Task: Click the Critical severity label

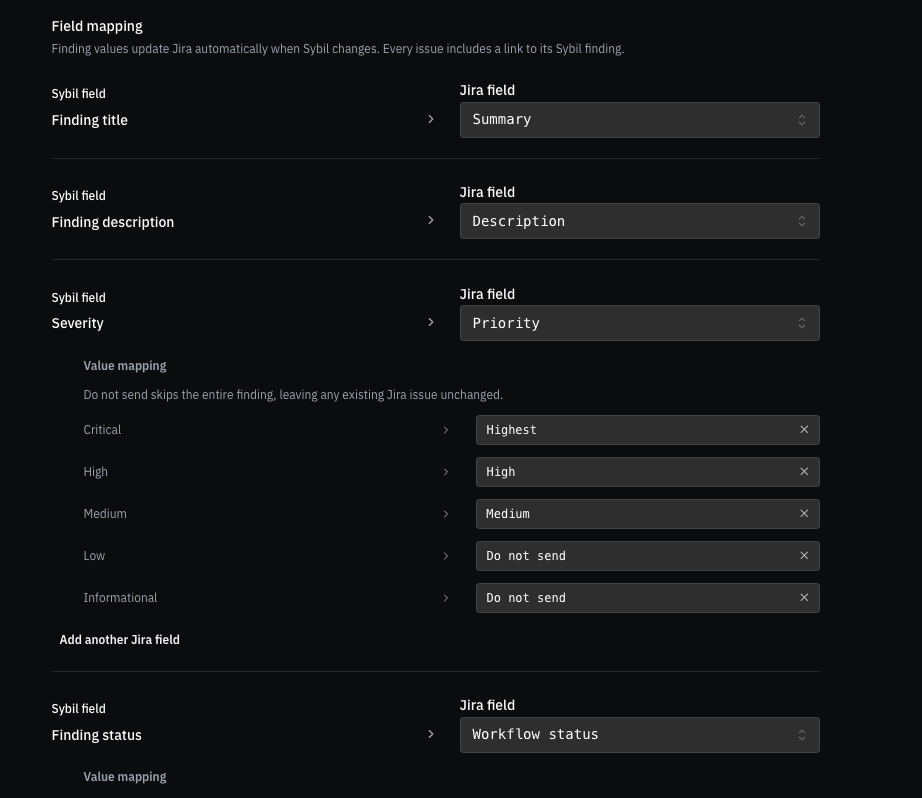Action: click(x=102, y=430)
